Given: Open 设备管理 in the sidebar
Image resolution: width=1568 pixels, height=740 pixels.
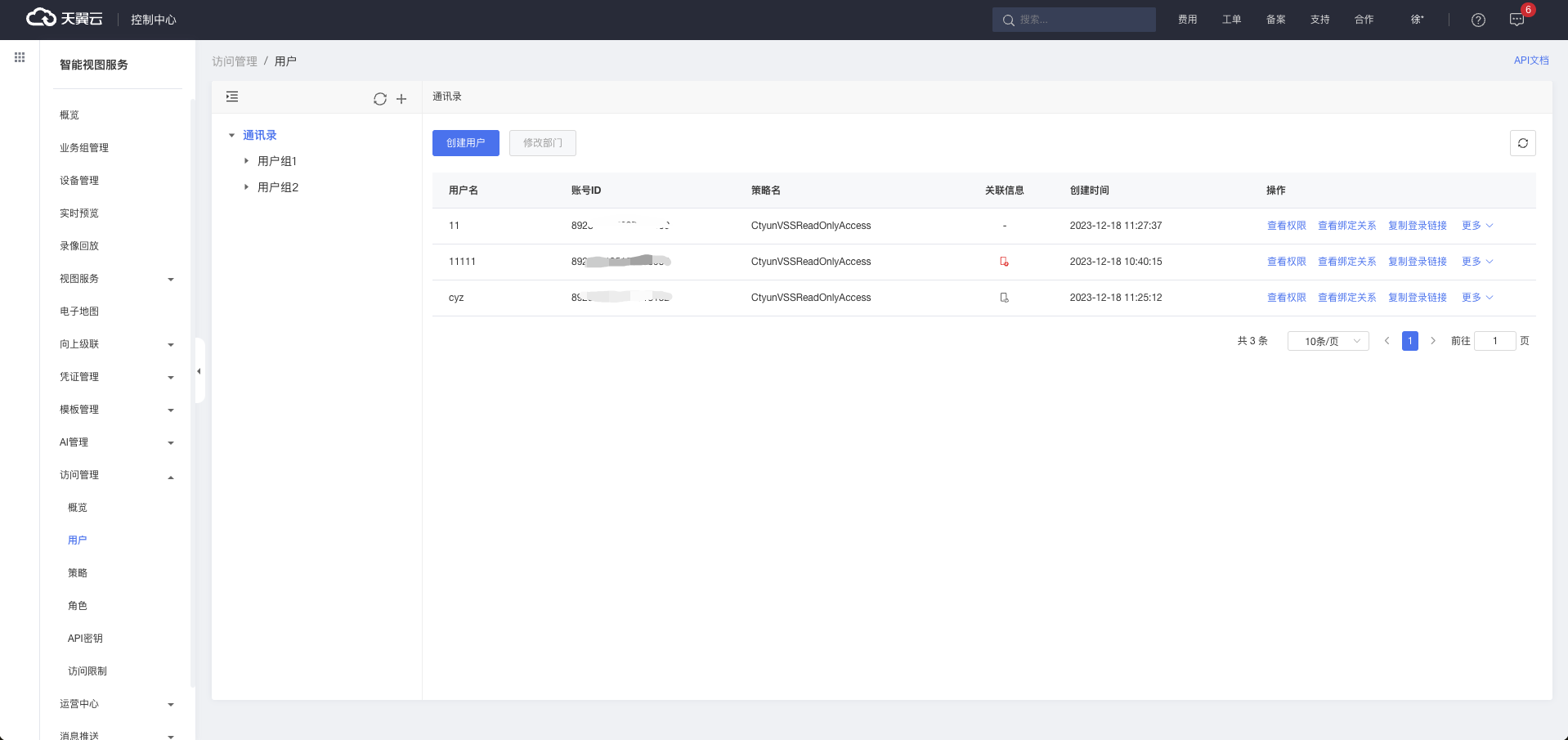Looking at the screenshot, I should [x=79, y=181].
